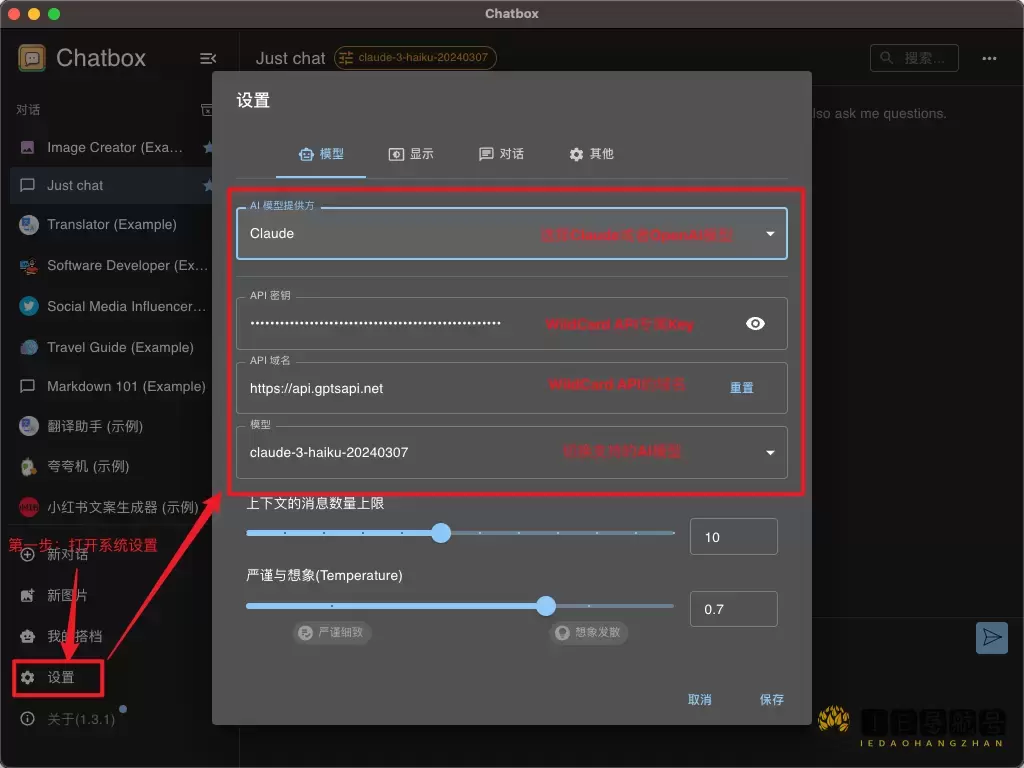Open 小红书文案生成器 (示例) conversation
The image size is (1024, 768).
(111, 507)
